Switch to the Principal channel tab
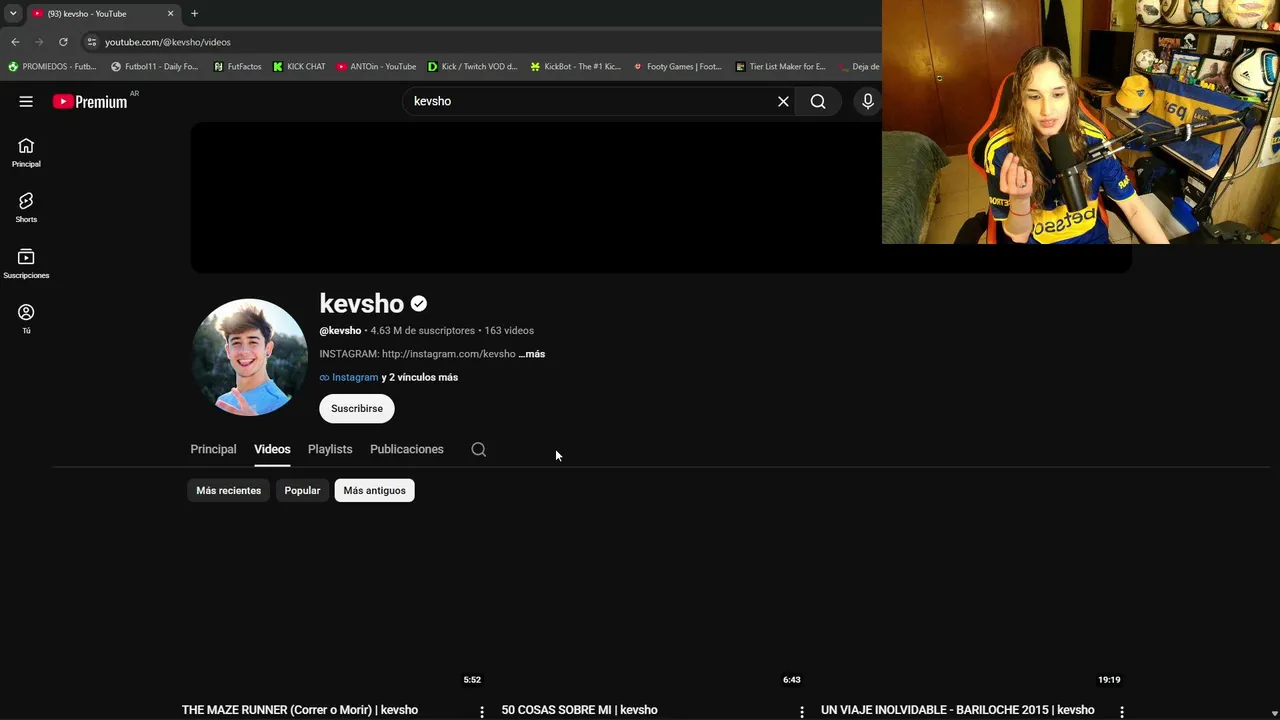 point(213,450)
